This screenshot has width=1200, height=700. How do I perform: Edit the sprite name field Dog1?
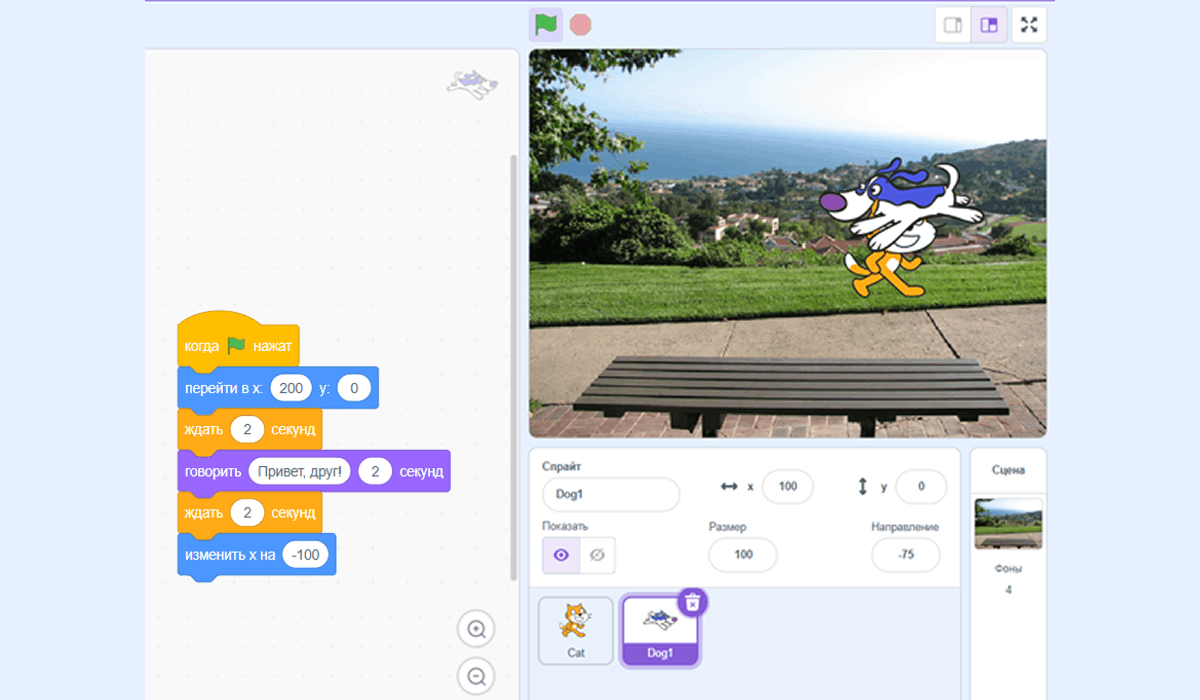coord(610,494)
